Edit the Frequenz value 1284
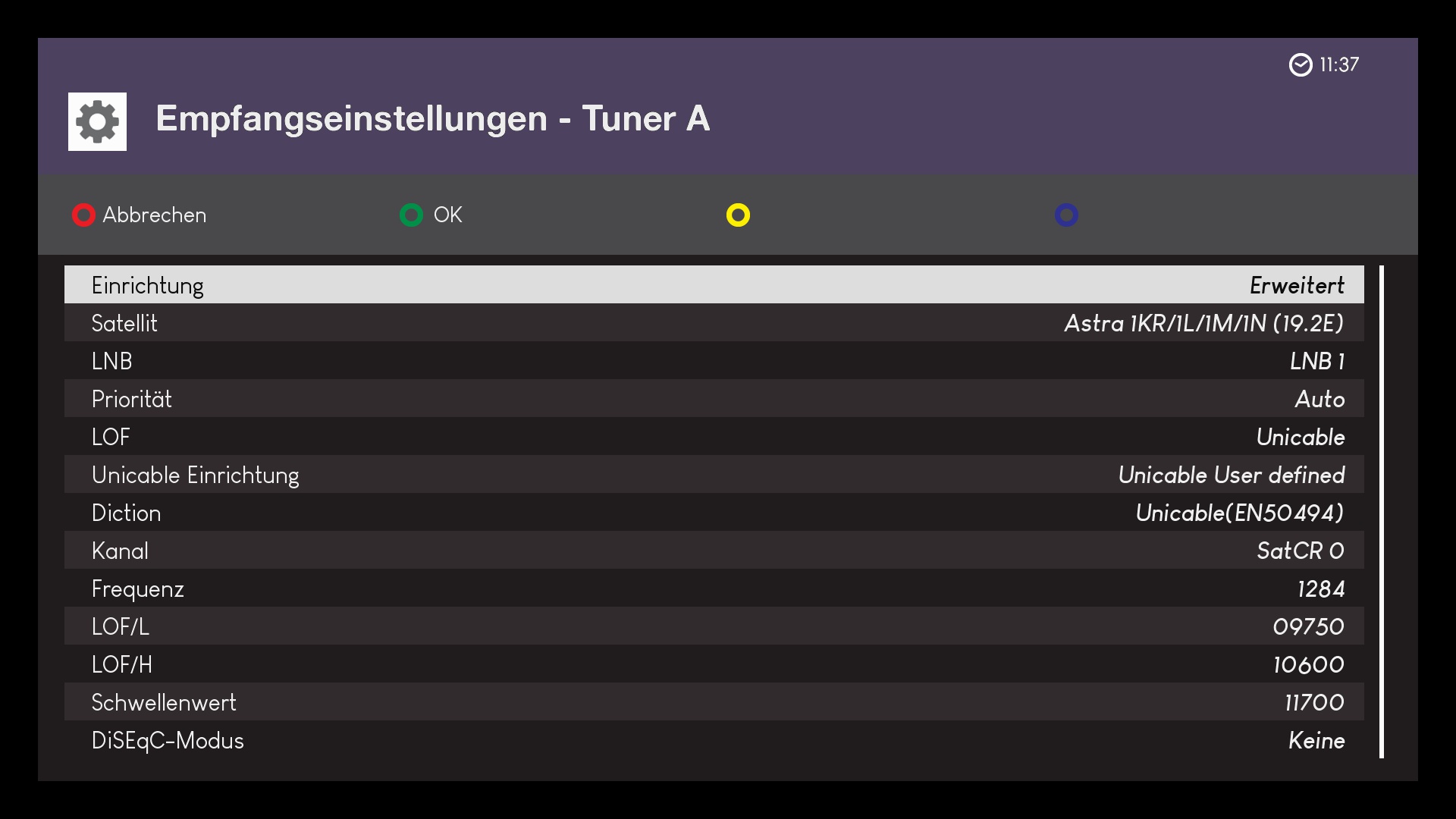Viewport: 1456px width, 819px height. coord(1320,589)
